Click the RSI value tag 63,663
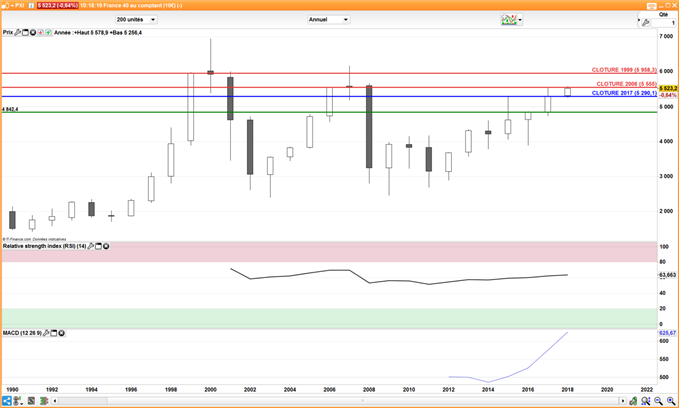 coord(667,275)
